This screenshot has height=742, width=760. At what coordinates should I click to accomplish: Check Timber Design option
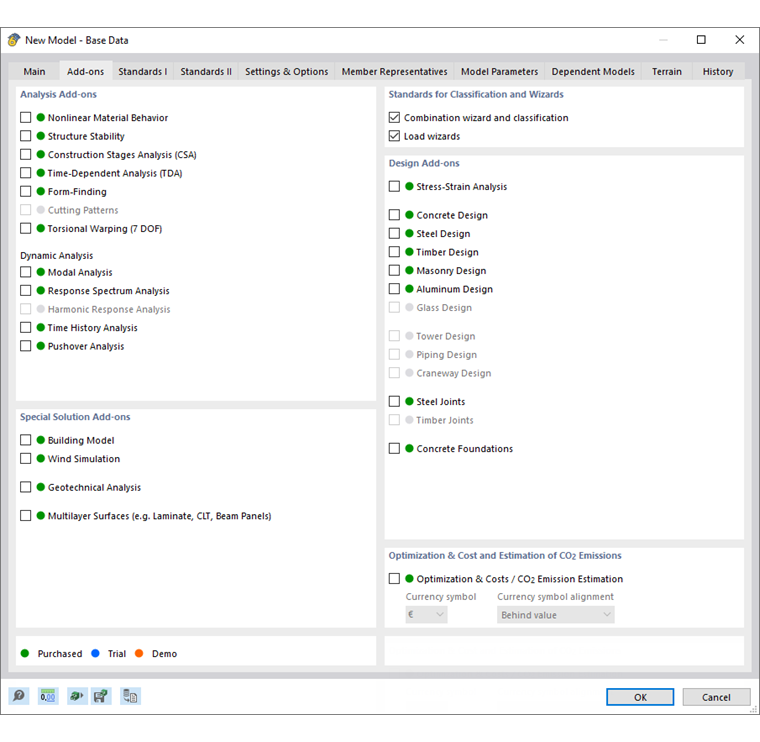[395, 252]
